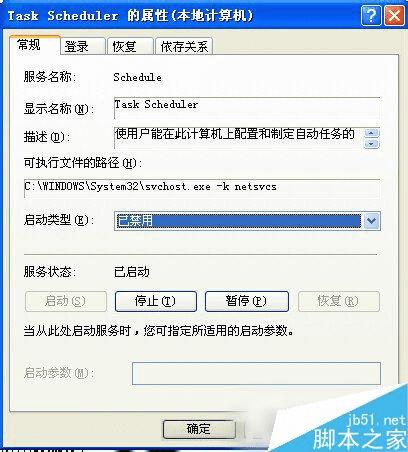This screenshot has width=408, height=452.
Task: Click description scroll down arrow
Action: click(x=372, y=144)
